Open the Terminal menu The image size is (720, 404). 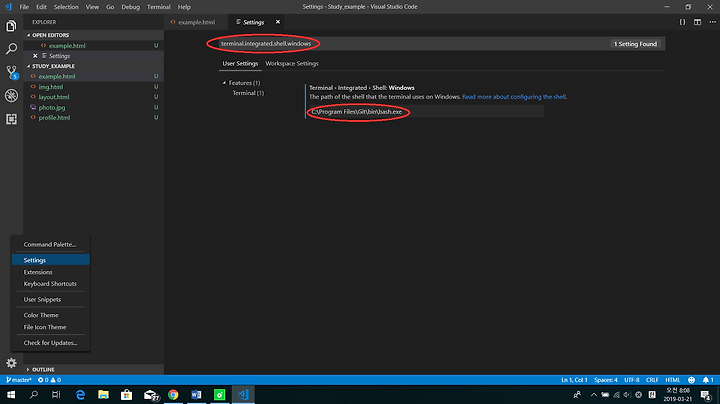click(x=159, y=7)
